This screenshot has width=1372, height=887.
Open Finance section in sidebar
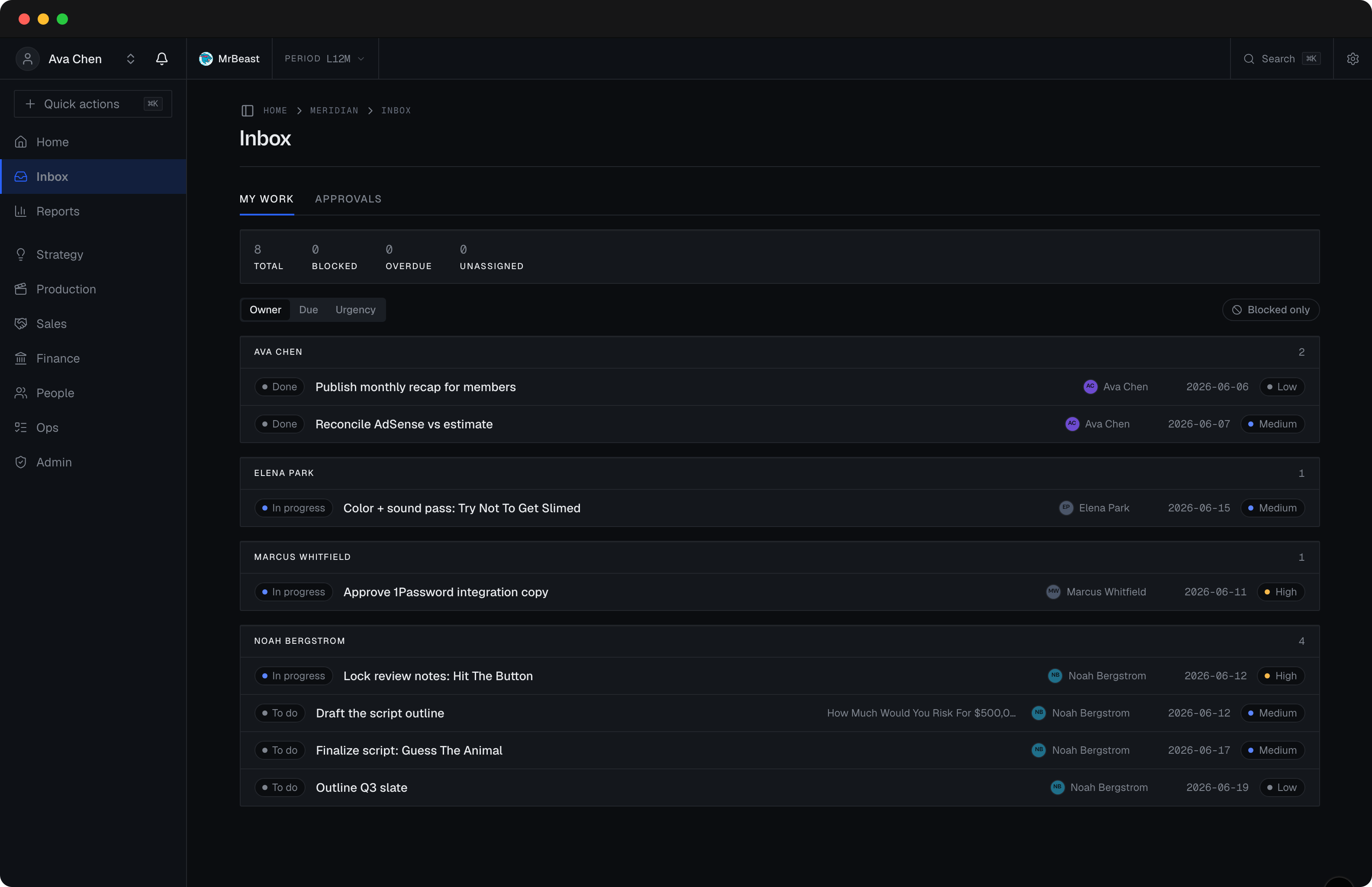pos(93,358)
